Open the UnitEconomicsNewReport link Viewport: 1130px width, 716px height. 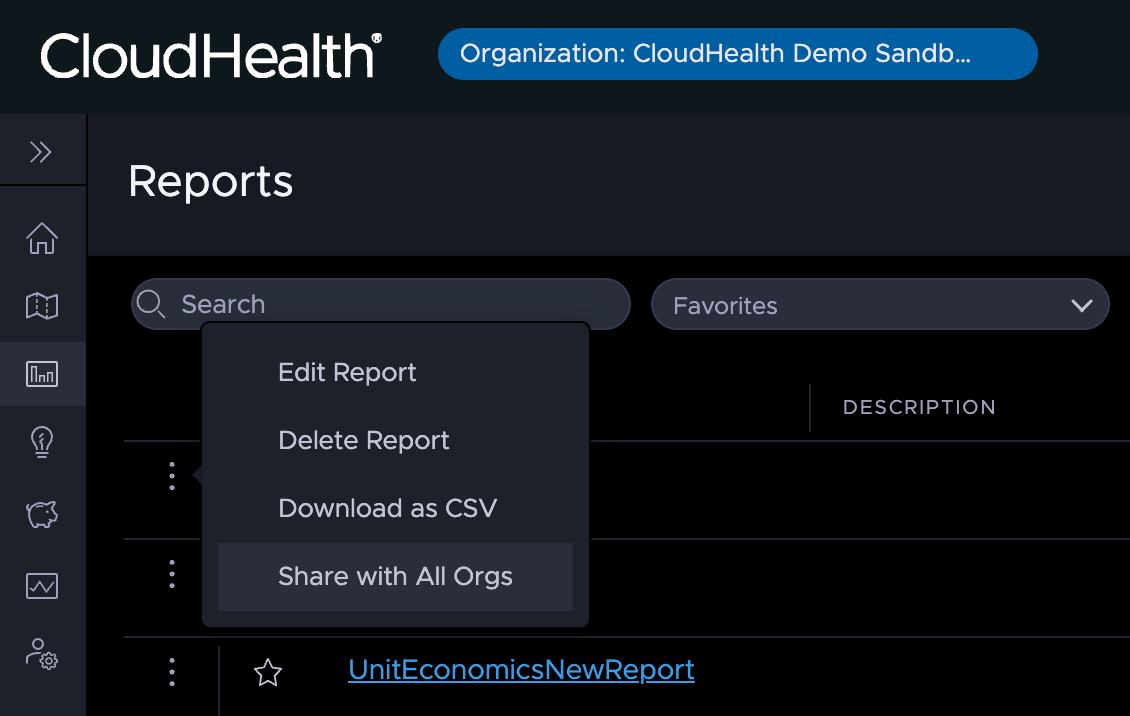pyautogui.click(x=521, y=669)
